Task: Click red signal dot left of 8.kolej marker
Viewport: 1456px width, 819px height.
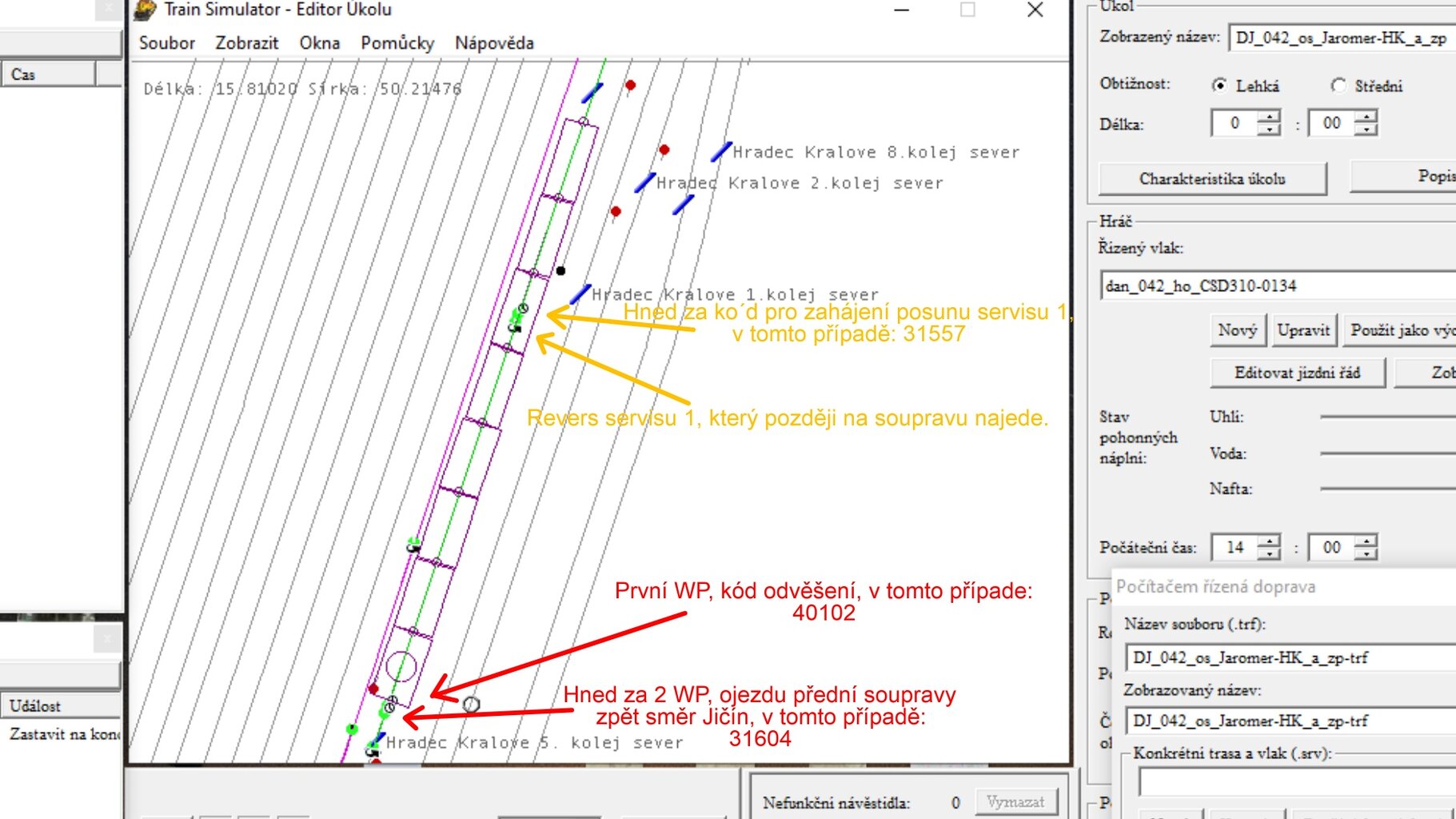Action: pyautogui.click(x=664, y=150)
